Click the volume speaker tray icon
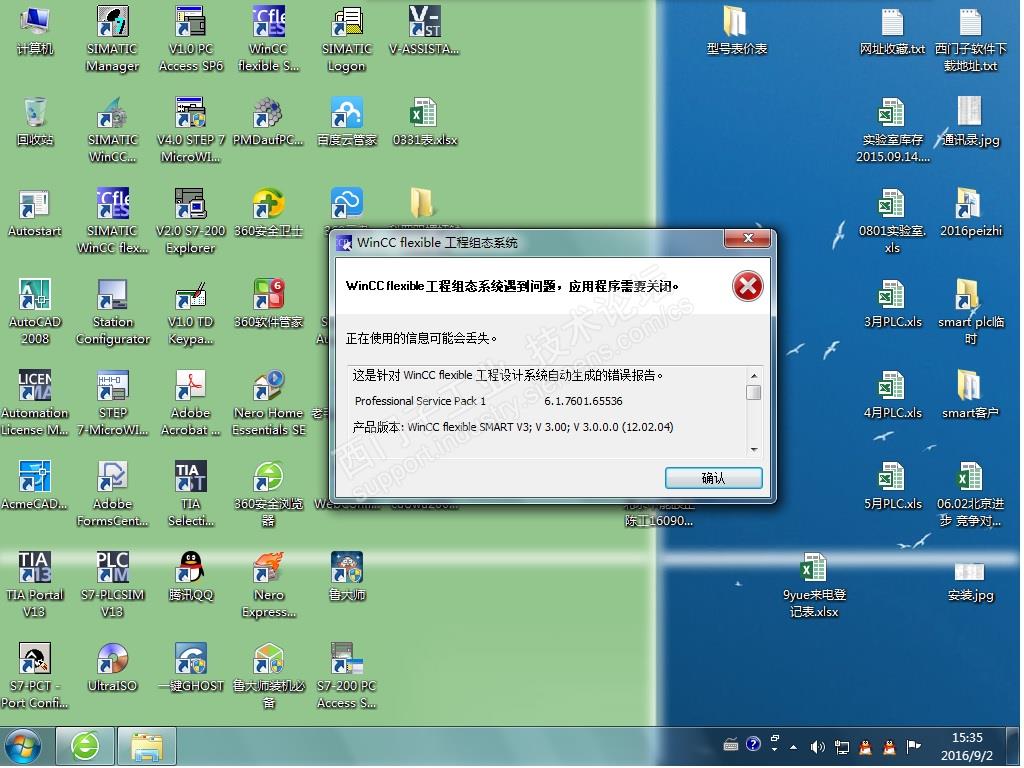The width and height of the screenshot is (1024, 768). tap(817, 746)
